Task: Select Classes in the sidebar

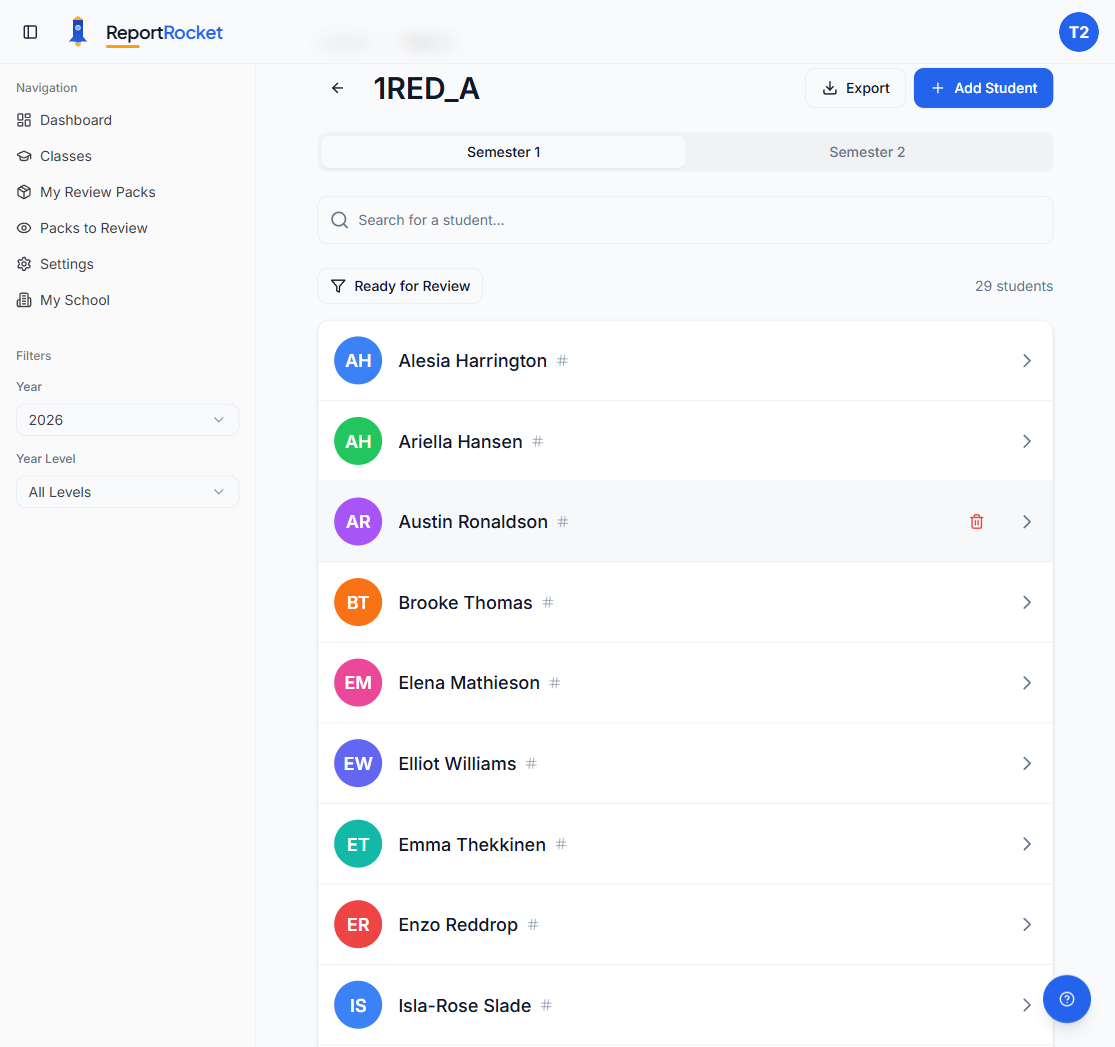Action: (66, 156)
